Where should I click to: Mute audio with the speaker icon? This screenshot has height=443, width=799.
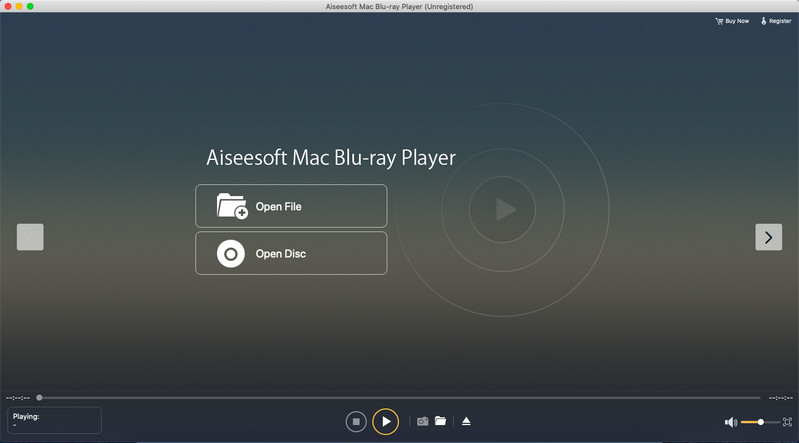731,422
